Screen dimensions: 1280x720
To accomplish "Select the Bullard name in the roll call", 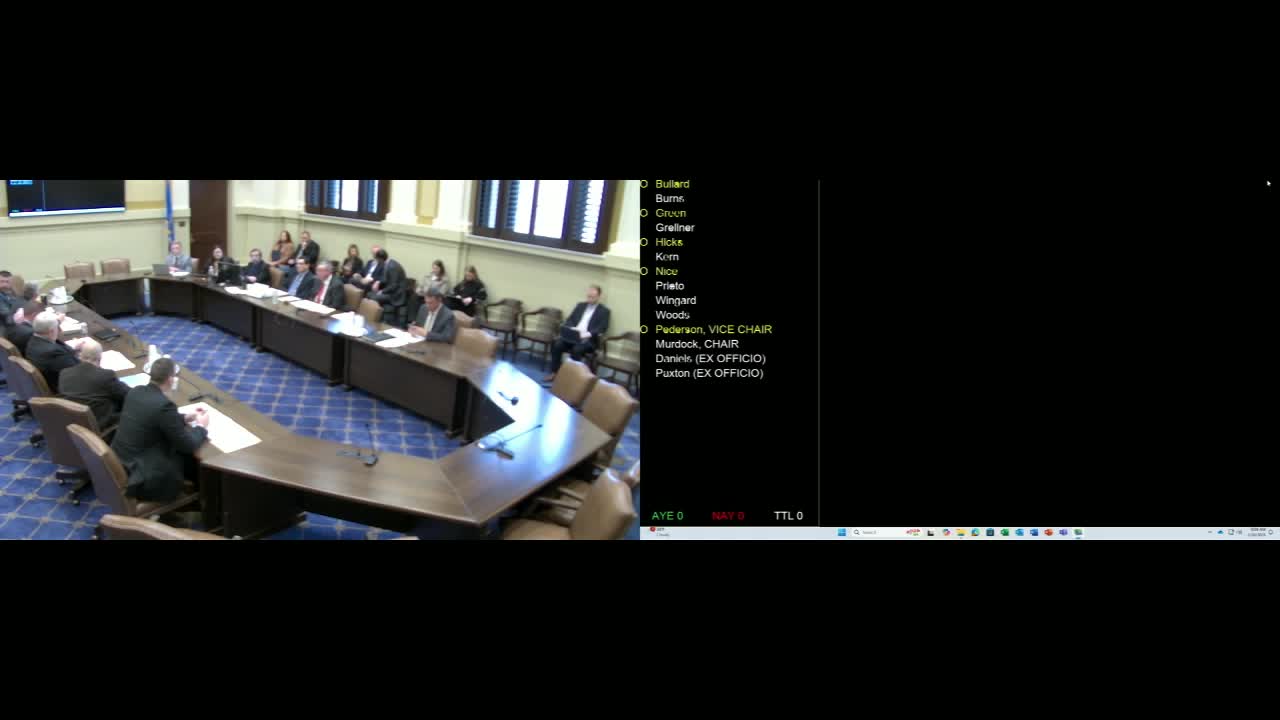I will (x=672, y=184).
